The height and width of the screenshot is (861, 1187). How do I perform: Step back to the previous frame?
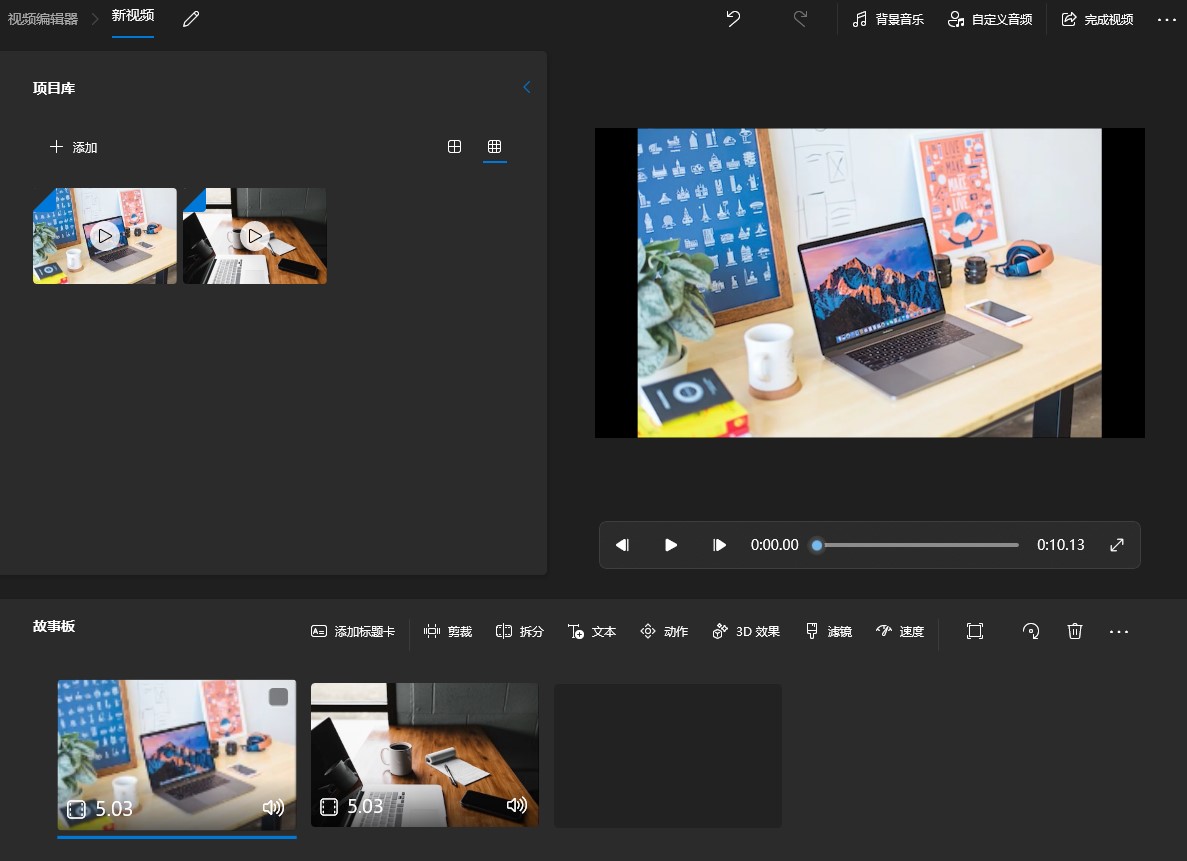click(x=623, y=545)
